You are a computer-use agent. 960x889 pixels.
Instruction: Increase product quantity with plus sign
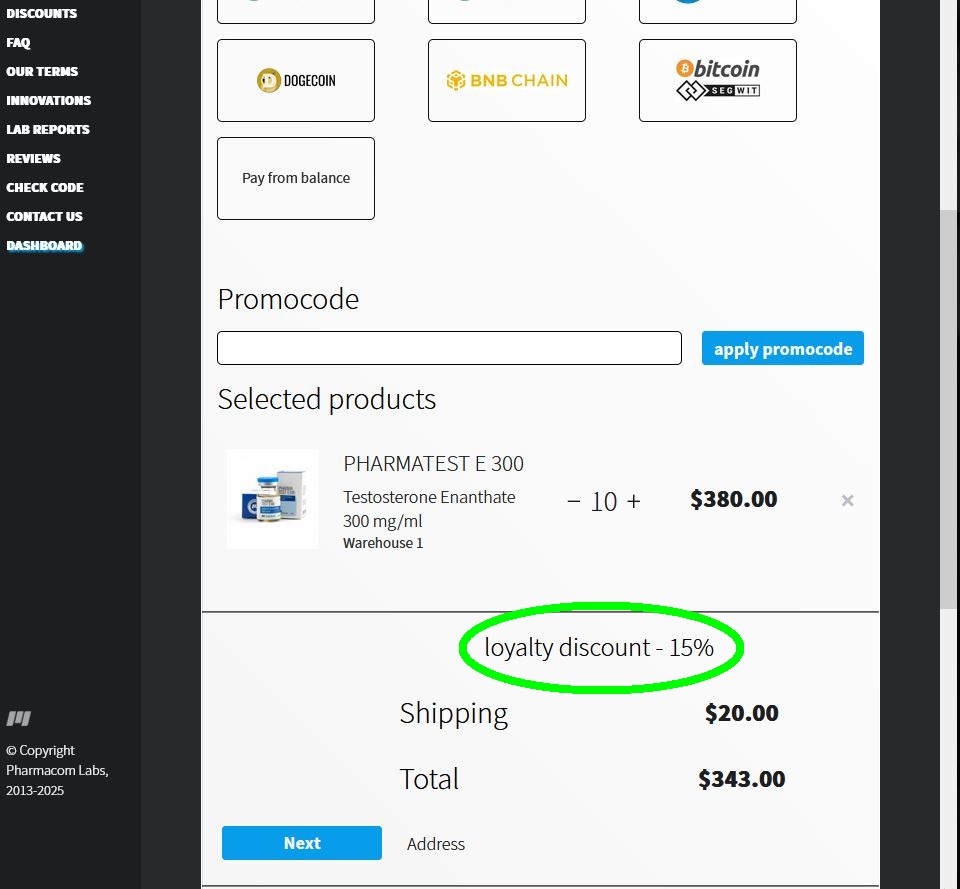(633, 501)
